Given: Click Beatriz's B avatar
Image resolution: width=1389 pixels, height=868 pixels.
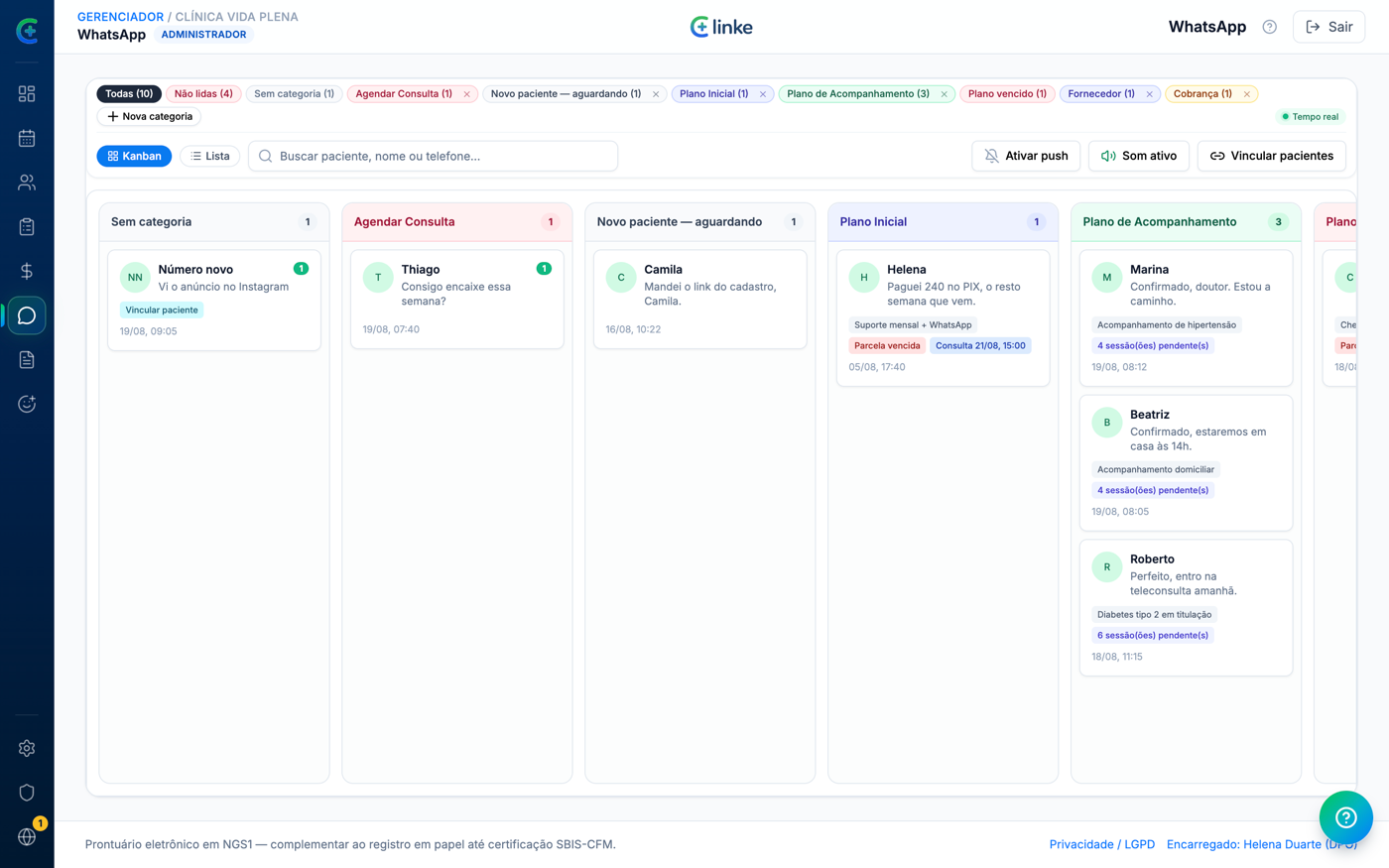Looking at the screenshot, I should point(1107,423).
